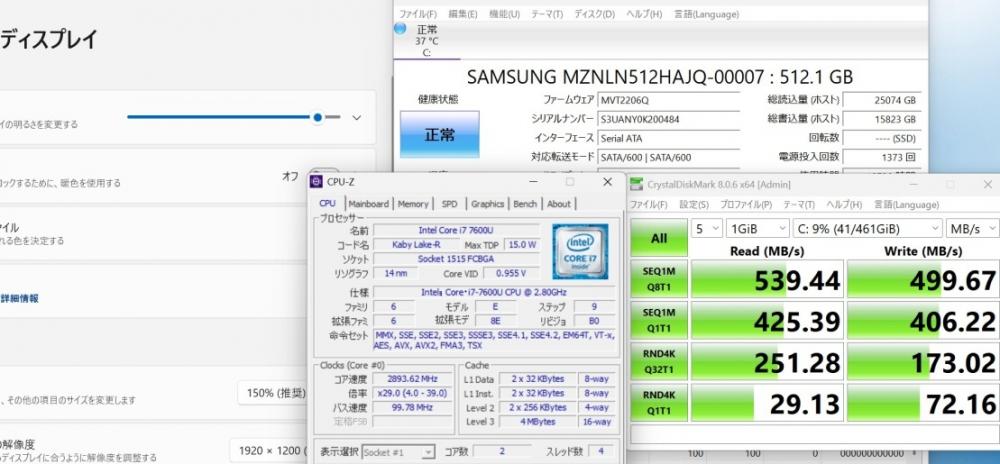
Task: Open 言語(Language) menu in CrystalDiskInfo
Action: click(x=706, y=13)
